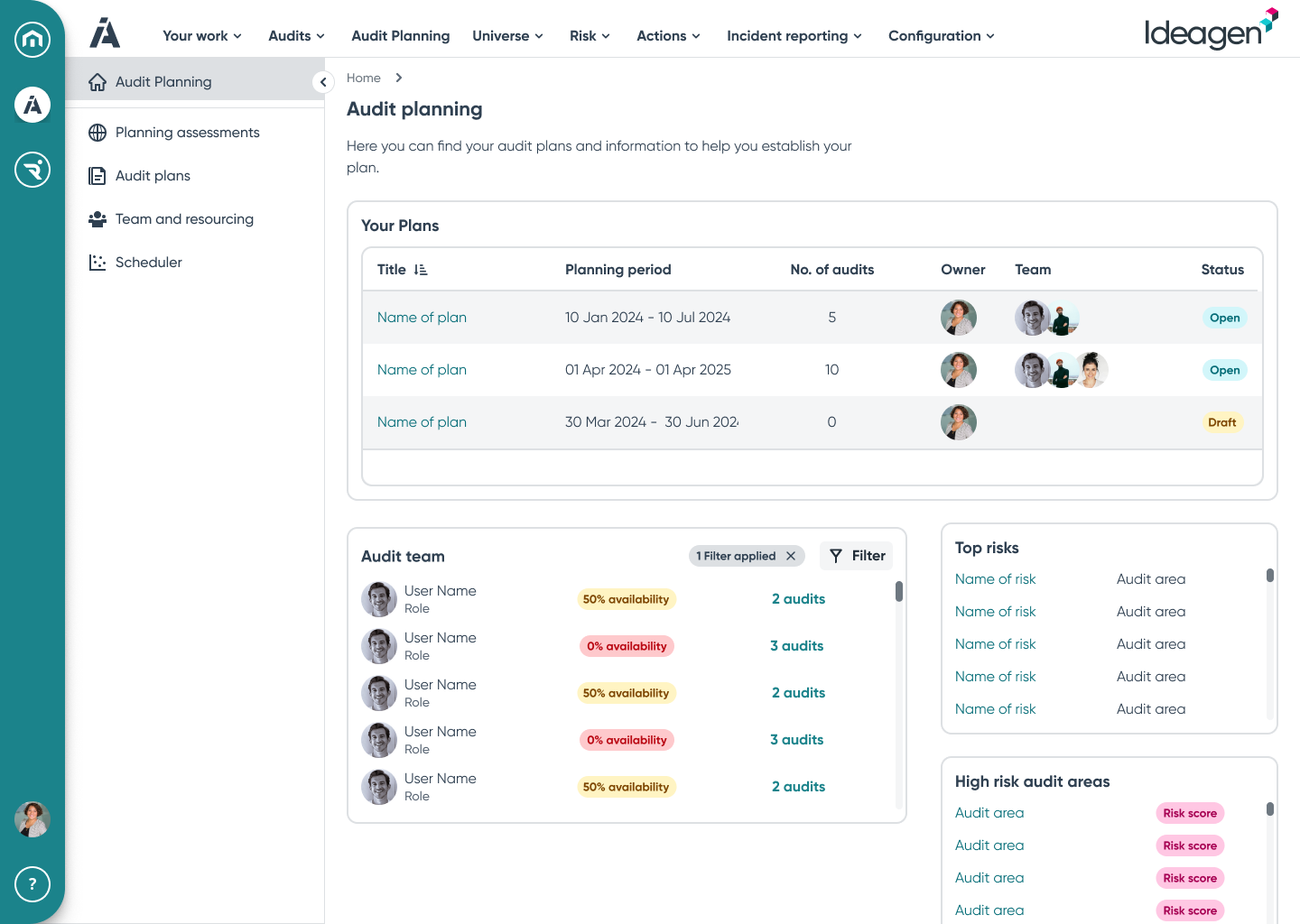Click owner avatar for the 10 Jan 2024 plan
Screen dimensions: 1300x924
click(x=959, y=318)
